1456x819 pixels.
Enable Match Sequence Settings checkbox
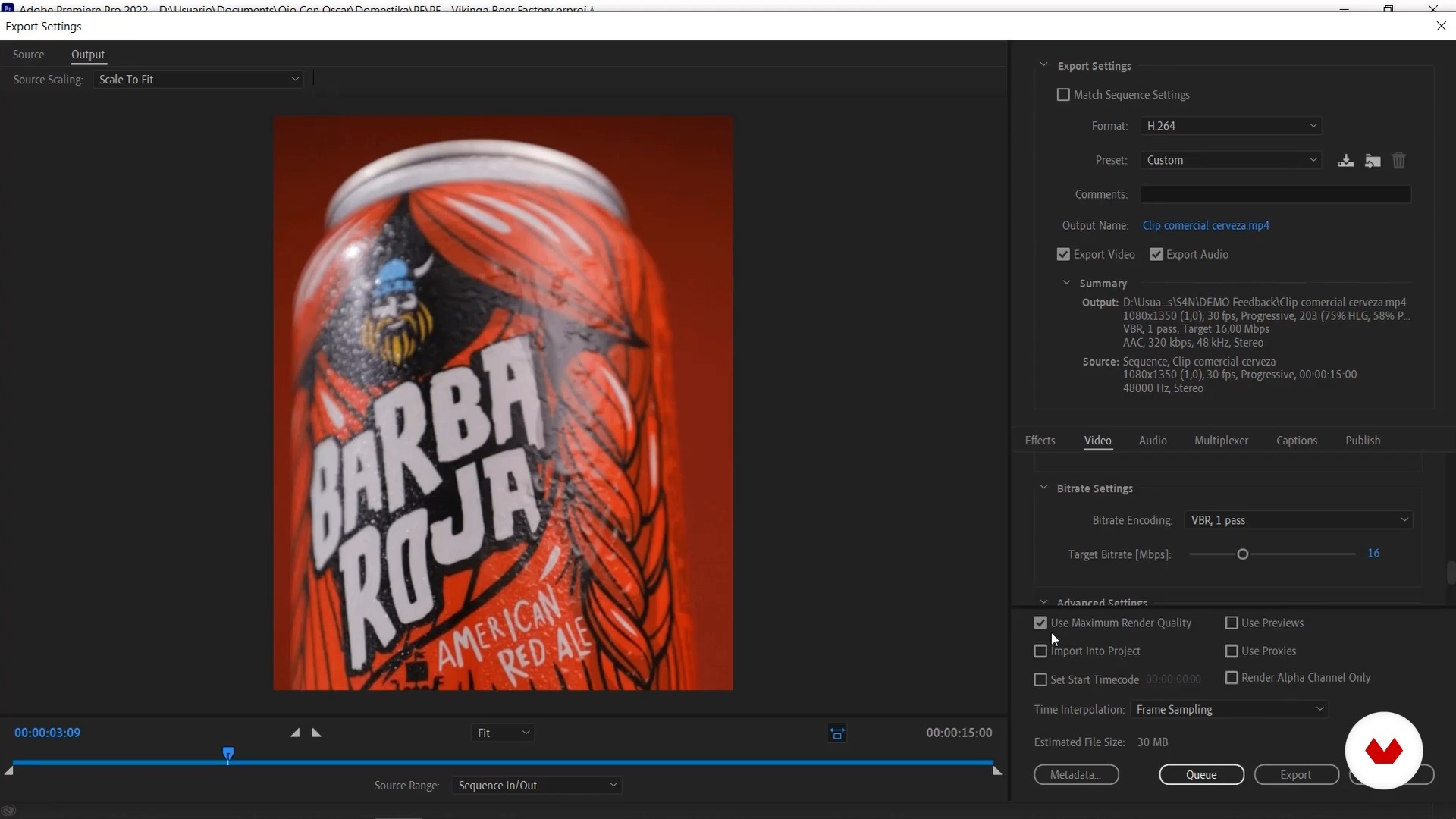click(x=1063, y=95)
